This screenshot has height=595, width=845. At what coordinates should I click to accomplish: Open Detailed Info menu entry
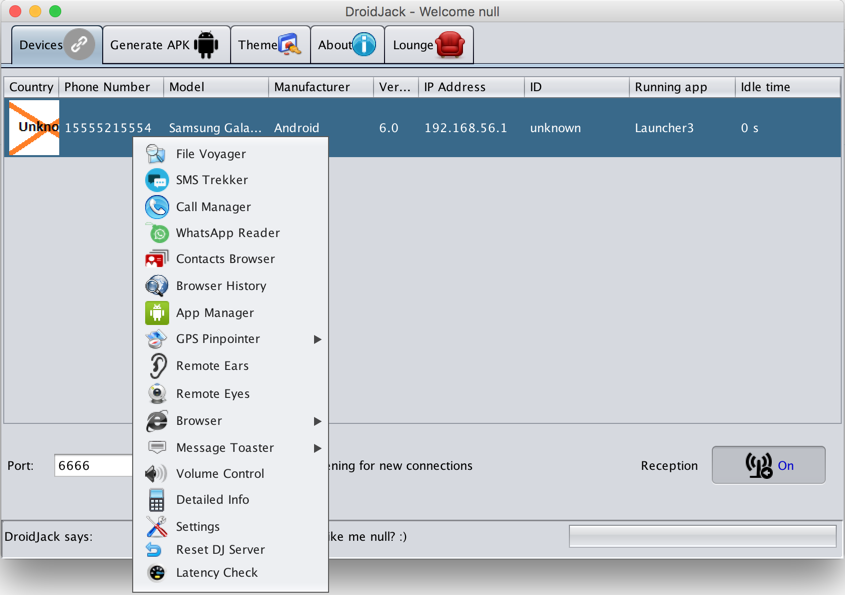231,500
